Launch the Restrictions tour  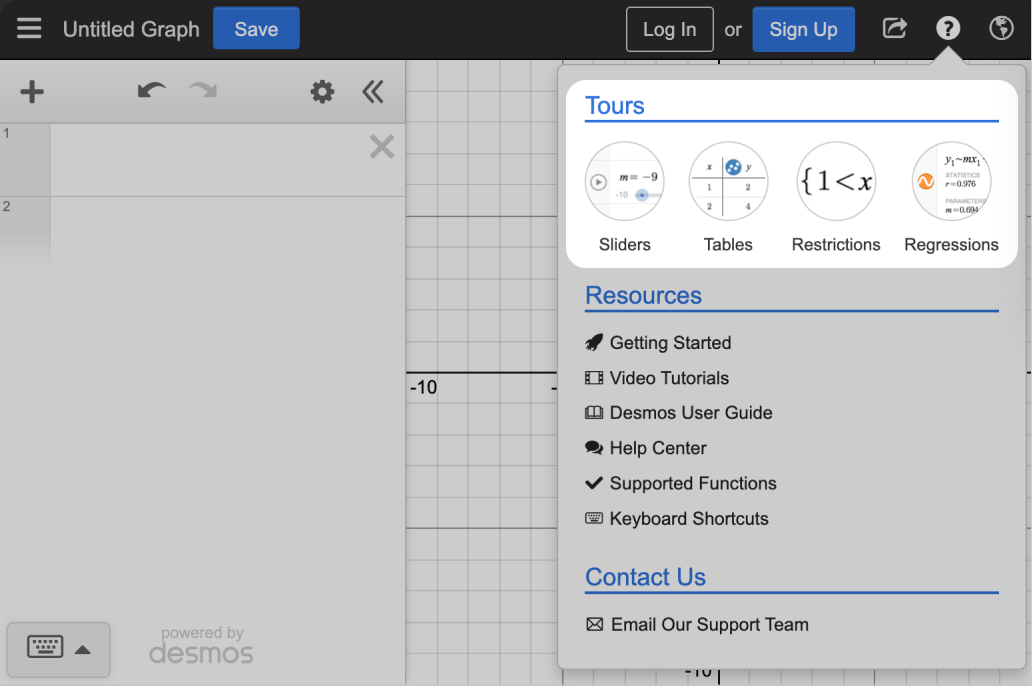836,182
